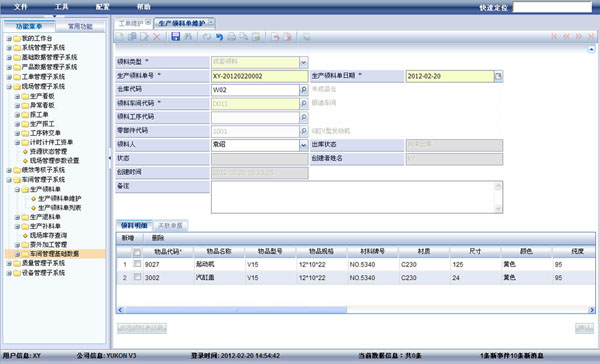Select 车间管理基础数据 tree folder
The width and height of the screenshot is (600, 364).
[54, 254]
